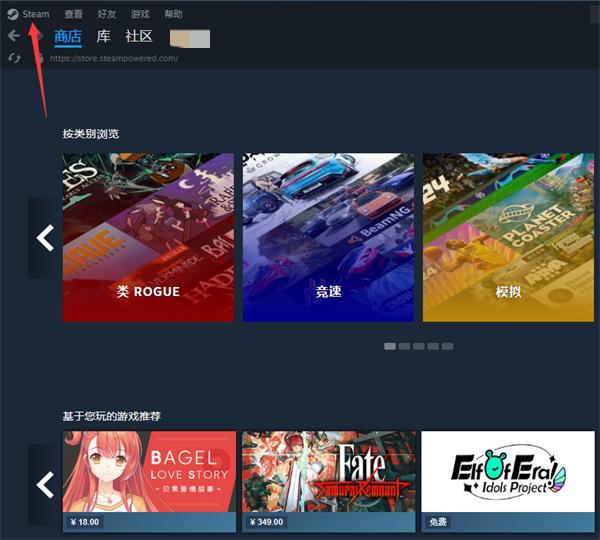Reload the store page with refresh icon
600x540 pixels.
coord(14,58)
